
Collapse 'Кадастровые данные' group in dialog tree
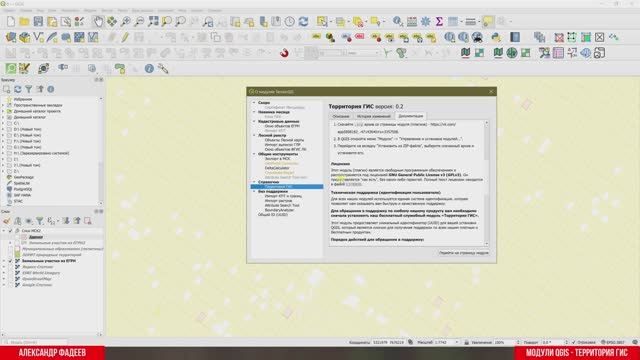point(254,121)
